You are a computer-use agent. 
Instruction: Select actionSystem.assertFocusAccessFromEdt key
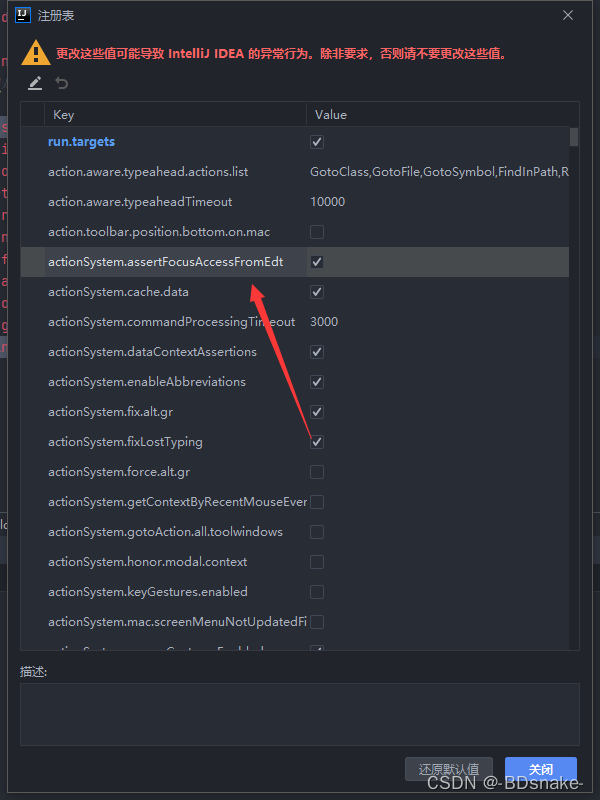coord(165,262)
